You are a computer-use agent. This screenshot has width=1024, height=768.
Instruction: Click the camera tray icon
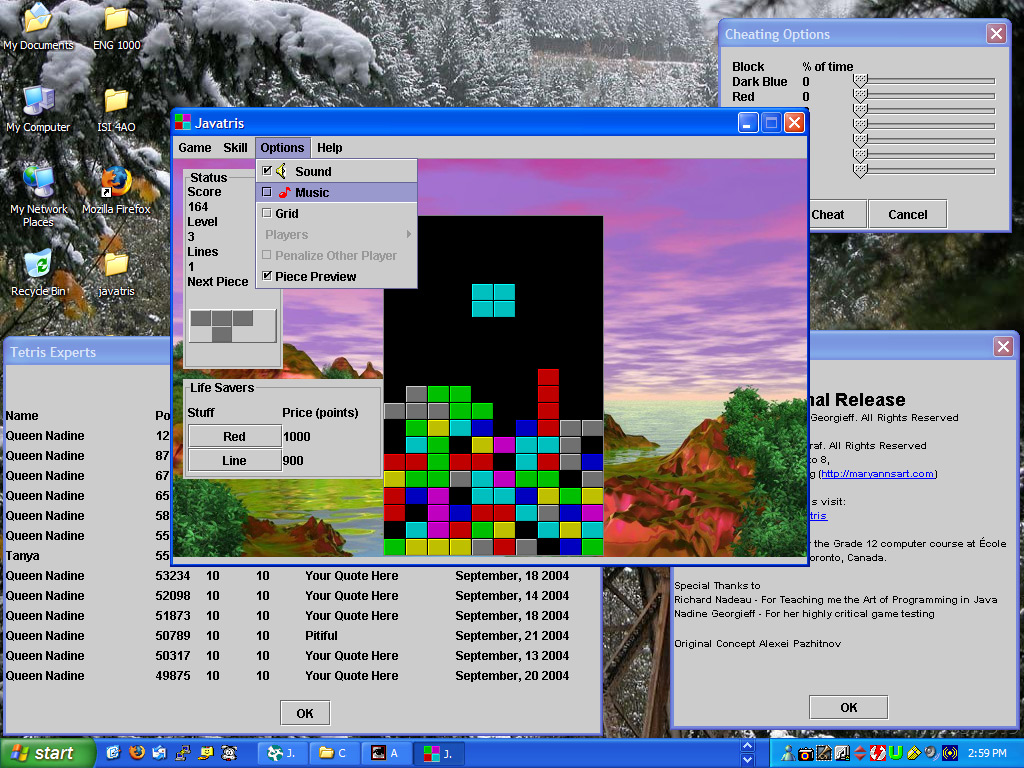pos(806,754)
